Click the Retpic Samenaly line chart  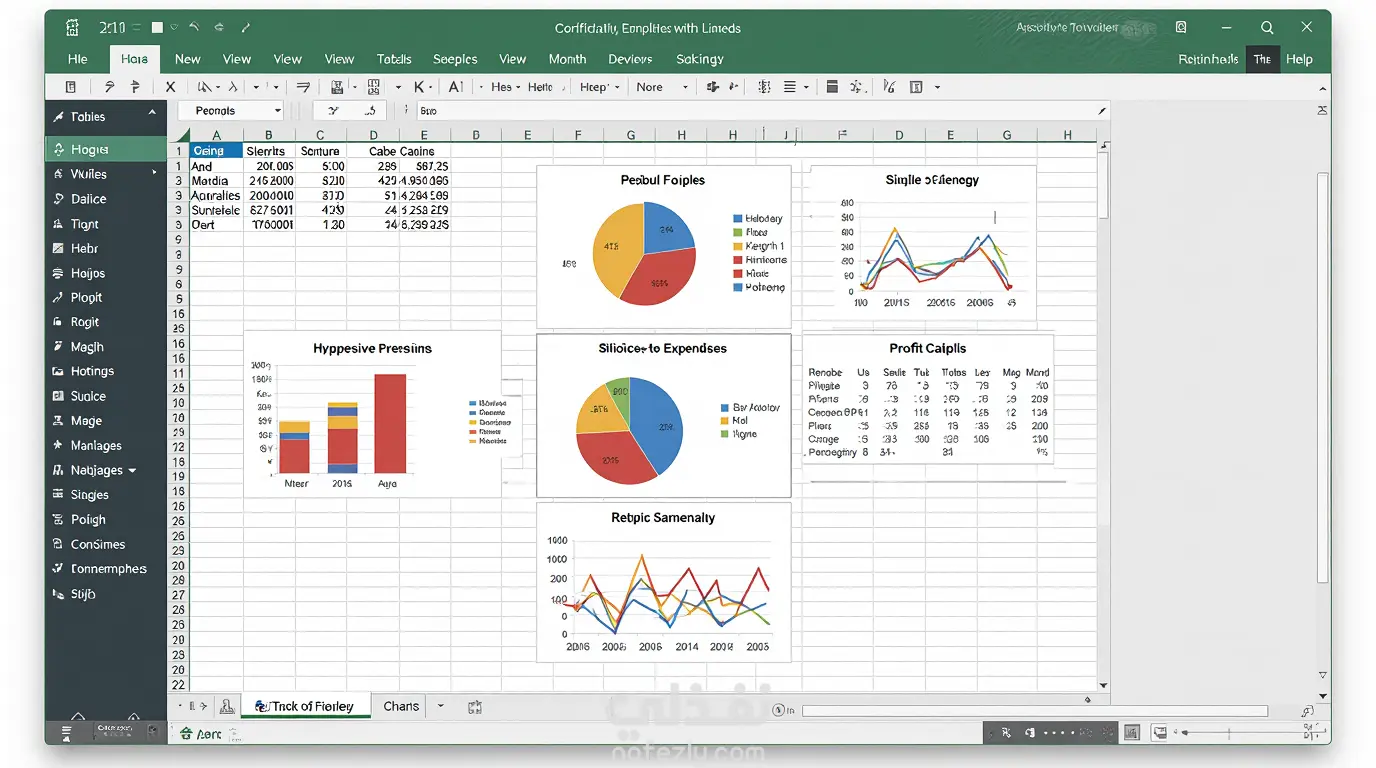click(x=663, y=582)
